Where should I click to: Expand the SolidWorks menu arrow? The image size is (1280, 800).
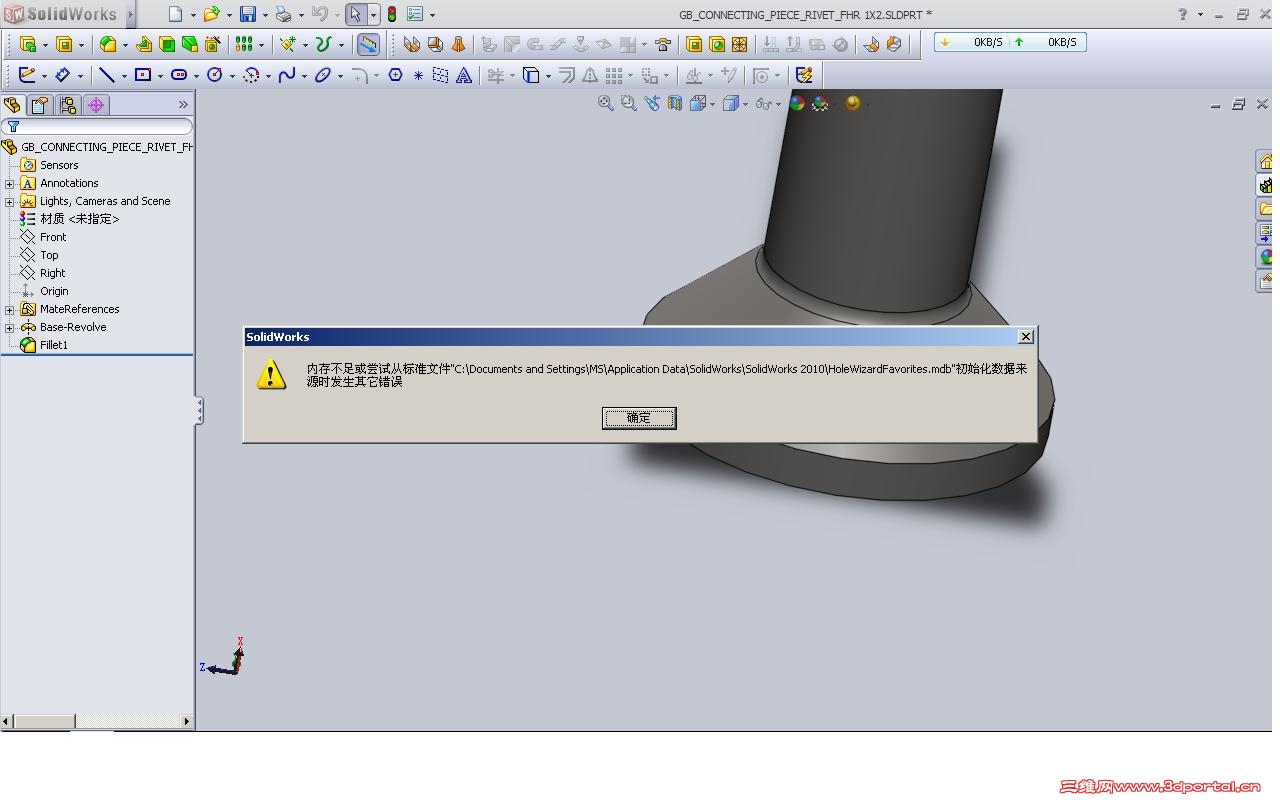[131, 14]
